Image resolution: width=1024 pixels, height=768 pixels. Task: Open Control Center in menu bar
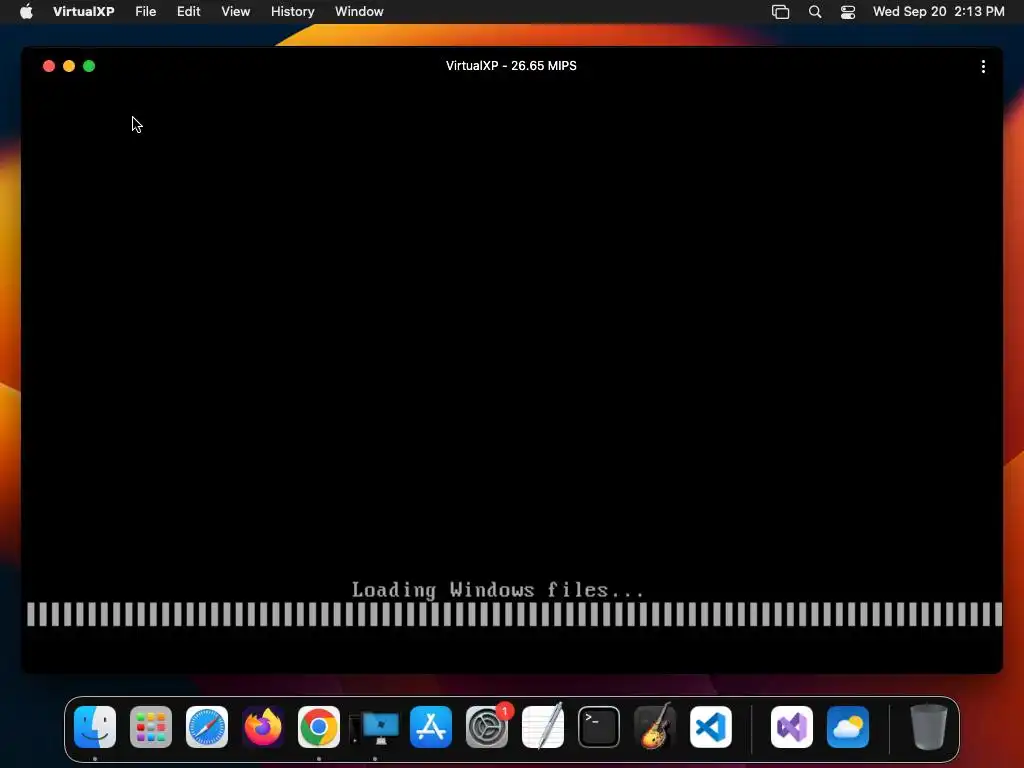(x=848, y=12)
